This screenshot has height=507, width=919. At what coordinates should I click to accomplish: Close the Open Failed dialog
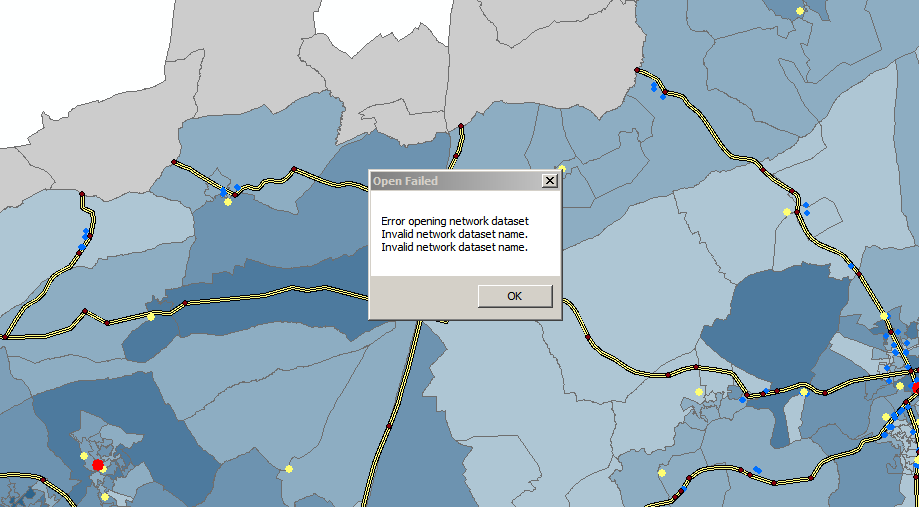coord(549,181)
